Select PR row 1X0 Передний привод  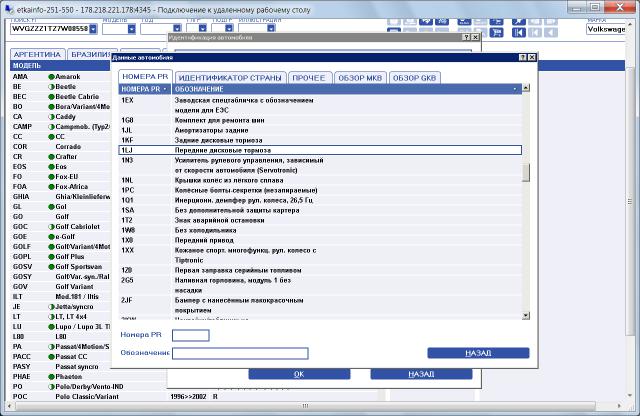(320, 240)
